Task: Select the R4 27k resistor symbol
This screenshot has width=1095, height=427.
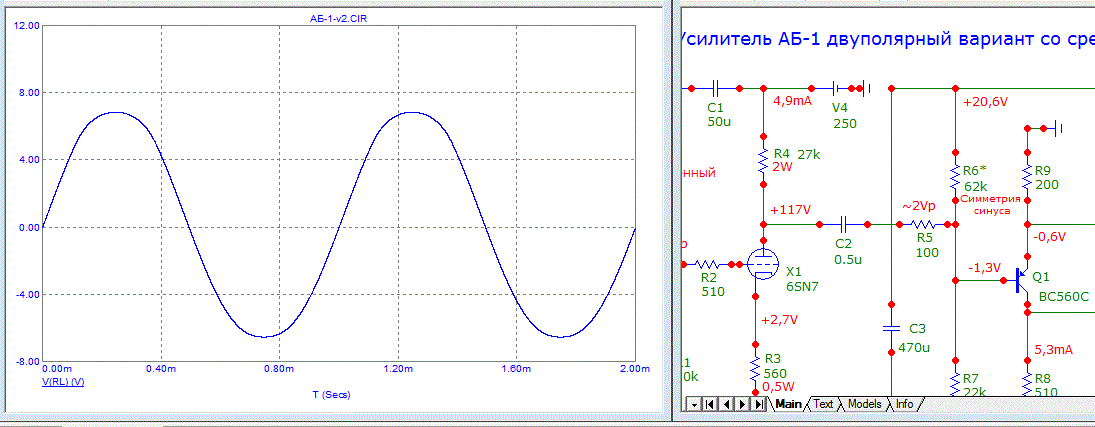Action: [x=763, y=161]
